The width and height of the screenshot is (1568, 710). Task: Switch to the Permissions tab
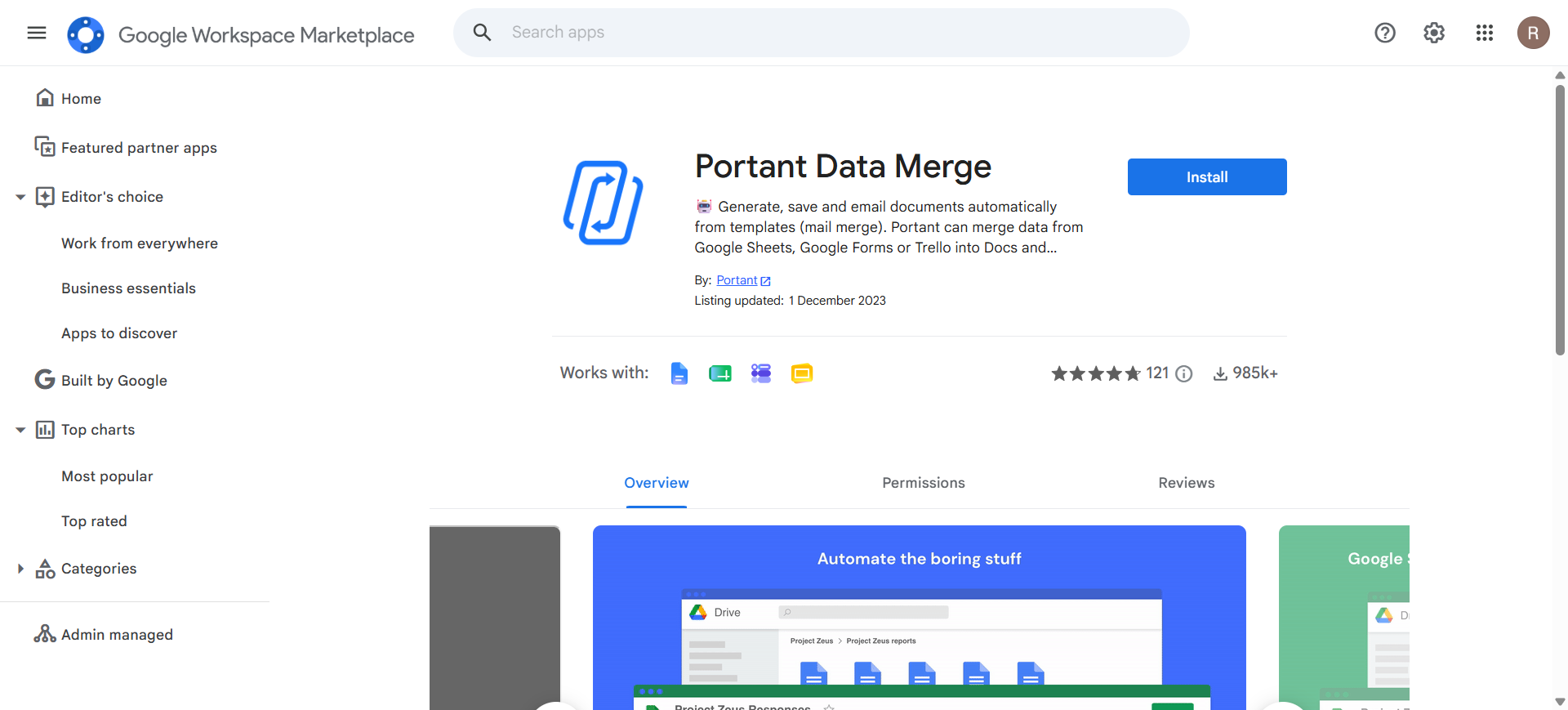point(924,483)
